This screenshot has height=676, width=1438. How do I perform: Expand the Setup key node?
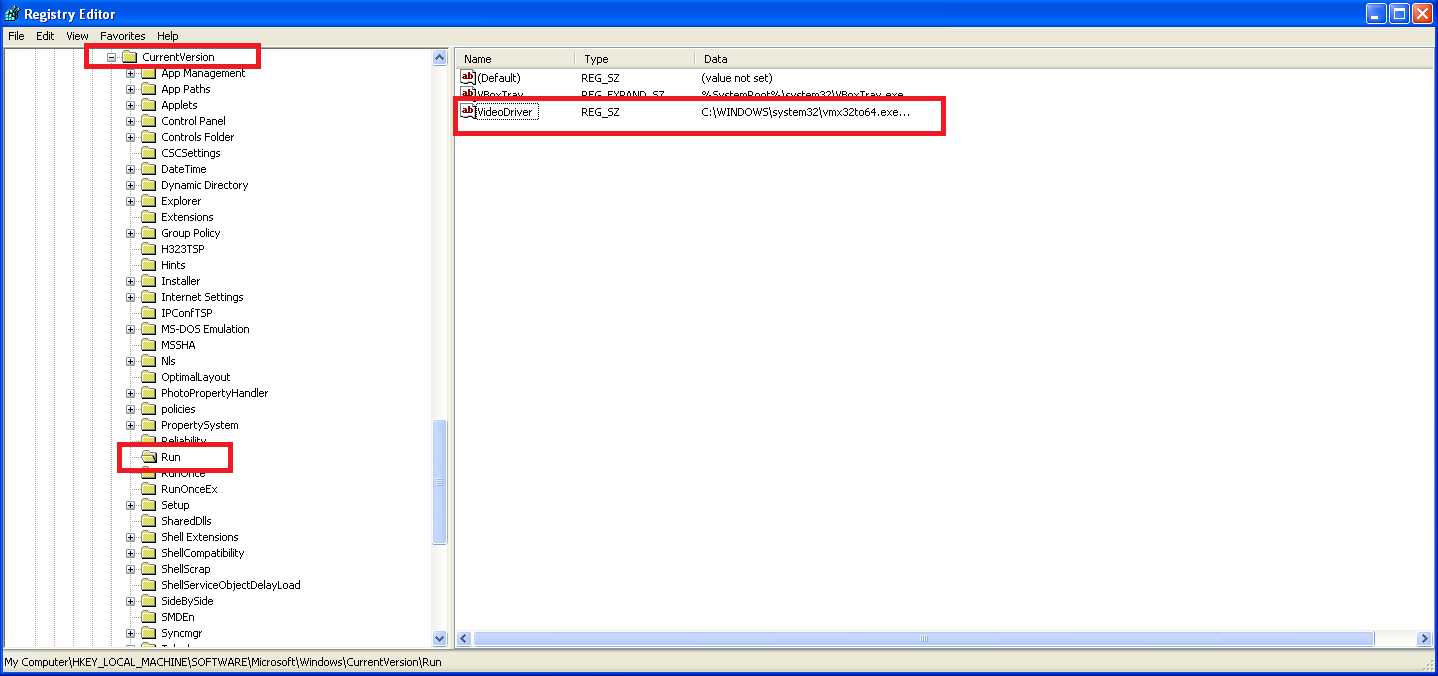coord(130,505)
